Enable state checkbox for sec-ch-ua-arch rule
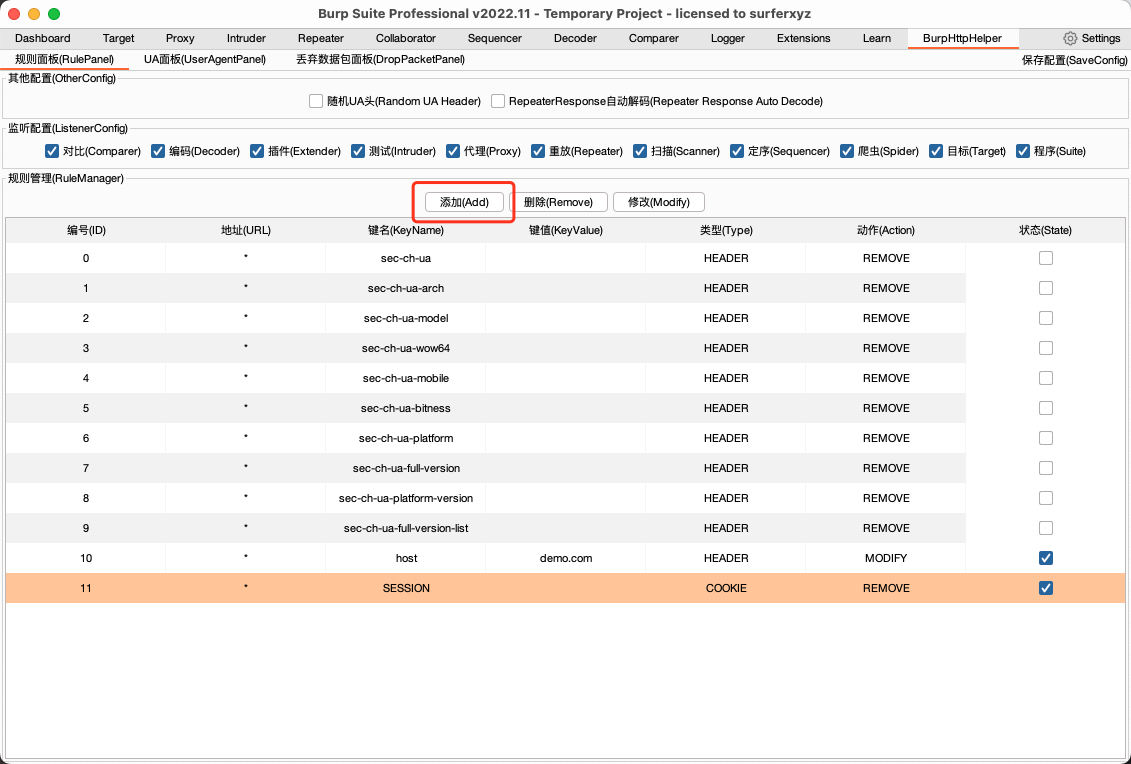The height and width of the screenshot is (764, 1131). (x=1046, y=288)
